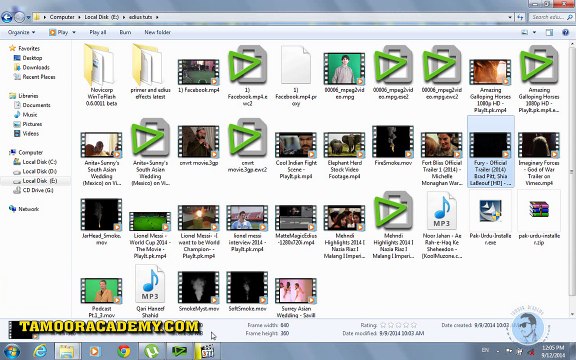Select the Elephant Herd Stock Video Footage.mp4 thumbnail
This screenshot has height=360, width=576.
pyautogui.click(x=344, y=145)
